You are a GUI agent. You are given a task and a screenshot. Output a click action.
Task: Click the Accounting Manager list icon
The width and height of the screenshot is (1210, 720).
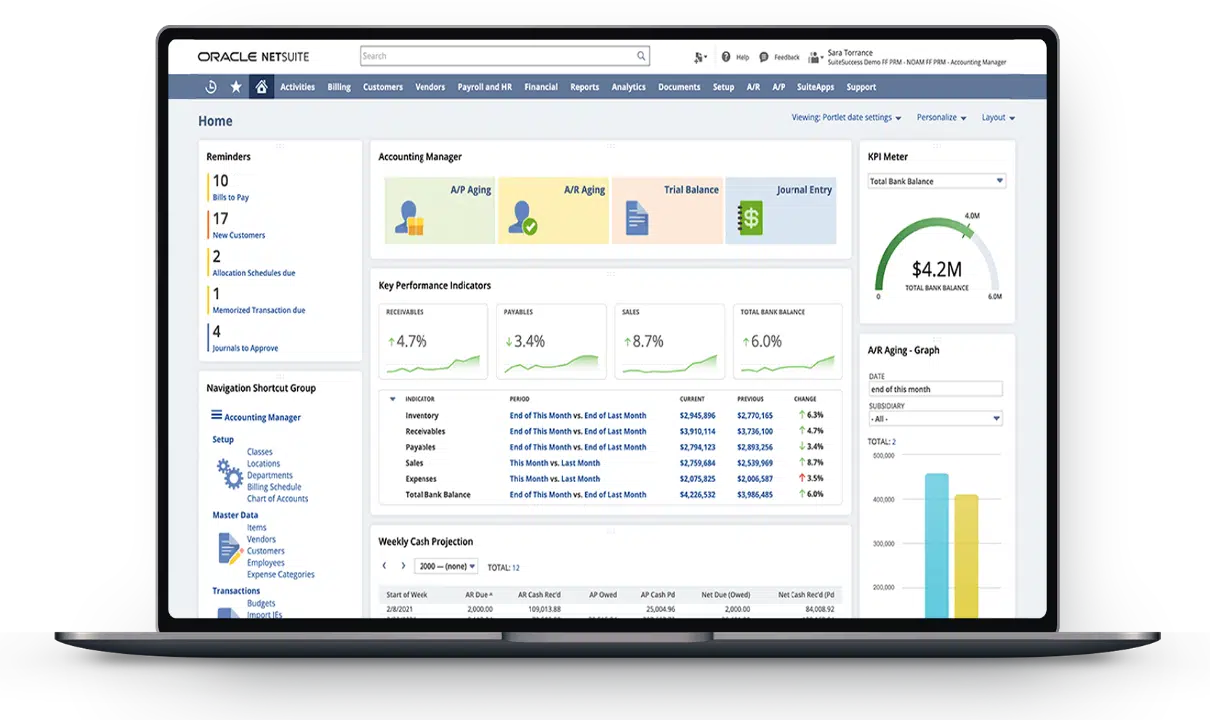[x=216, y=415]
